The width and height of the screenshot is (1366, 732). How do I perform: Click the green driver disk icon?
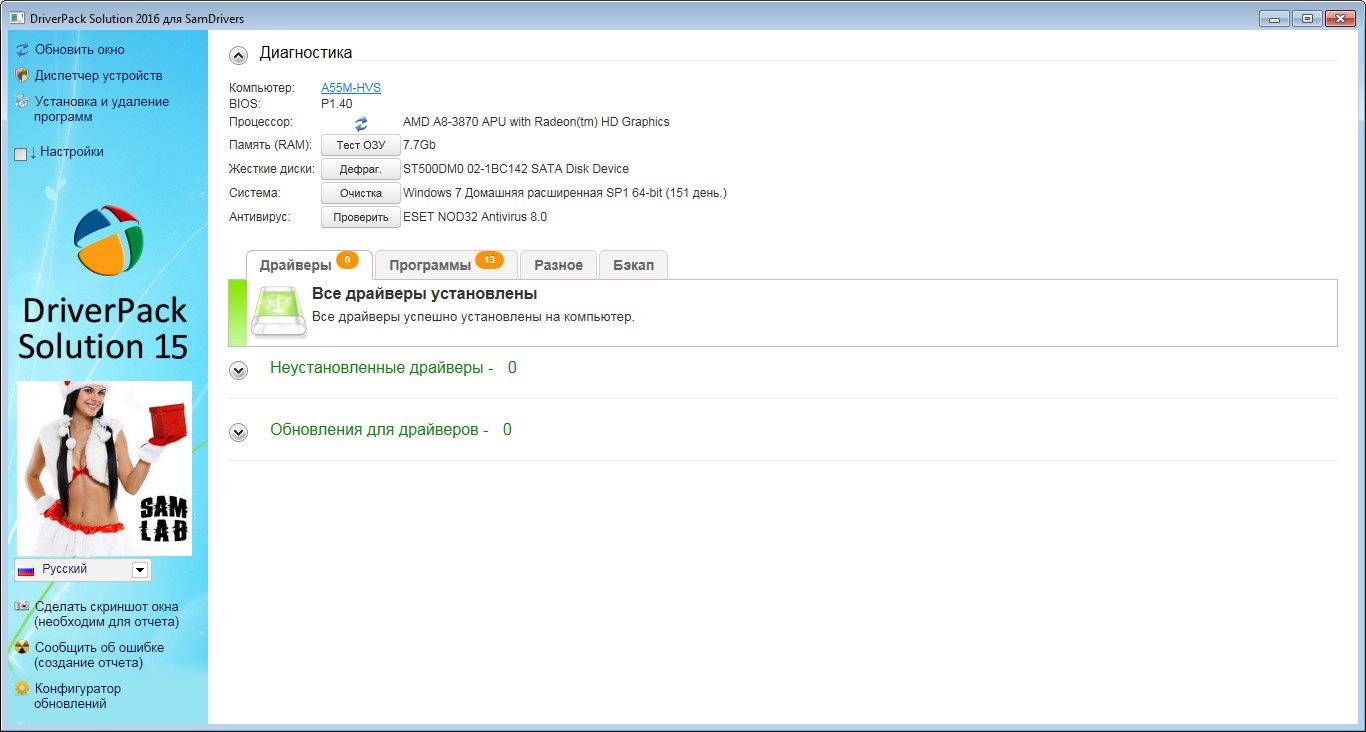(x=277, y=311)
